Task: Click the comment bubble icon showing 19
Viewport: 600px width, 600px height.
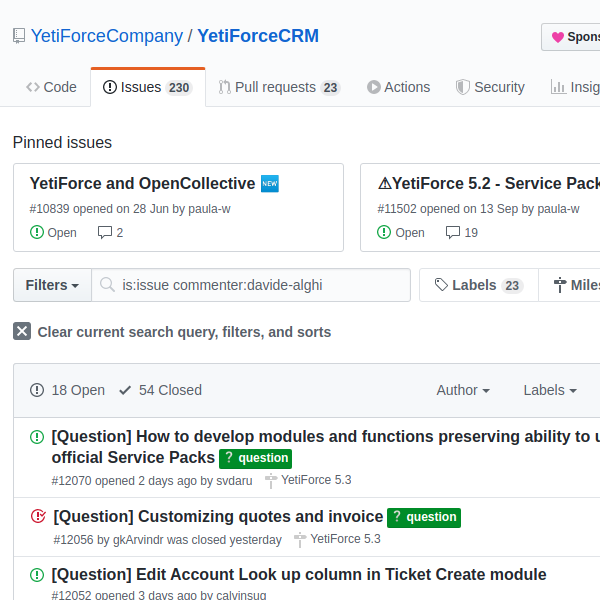Action: (x=453, y=232)
